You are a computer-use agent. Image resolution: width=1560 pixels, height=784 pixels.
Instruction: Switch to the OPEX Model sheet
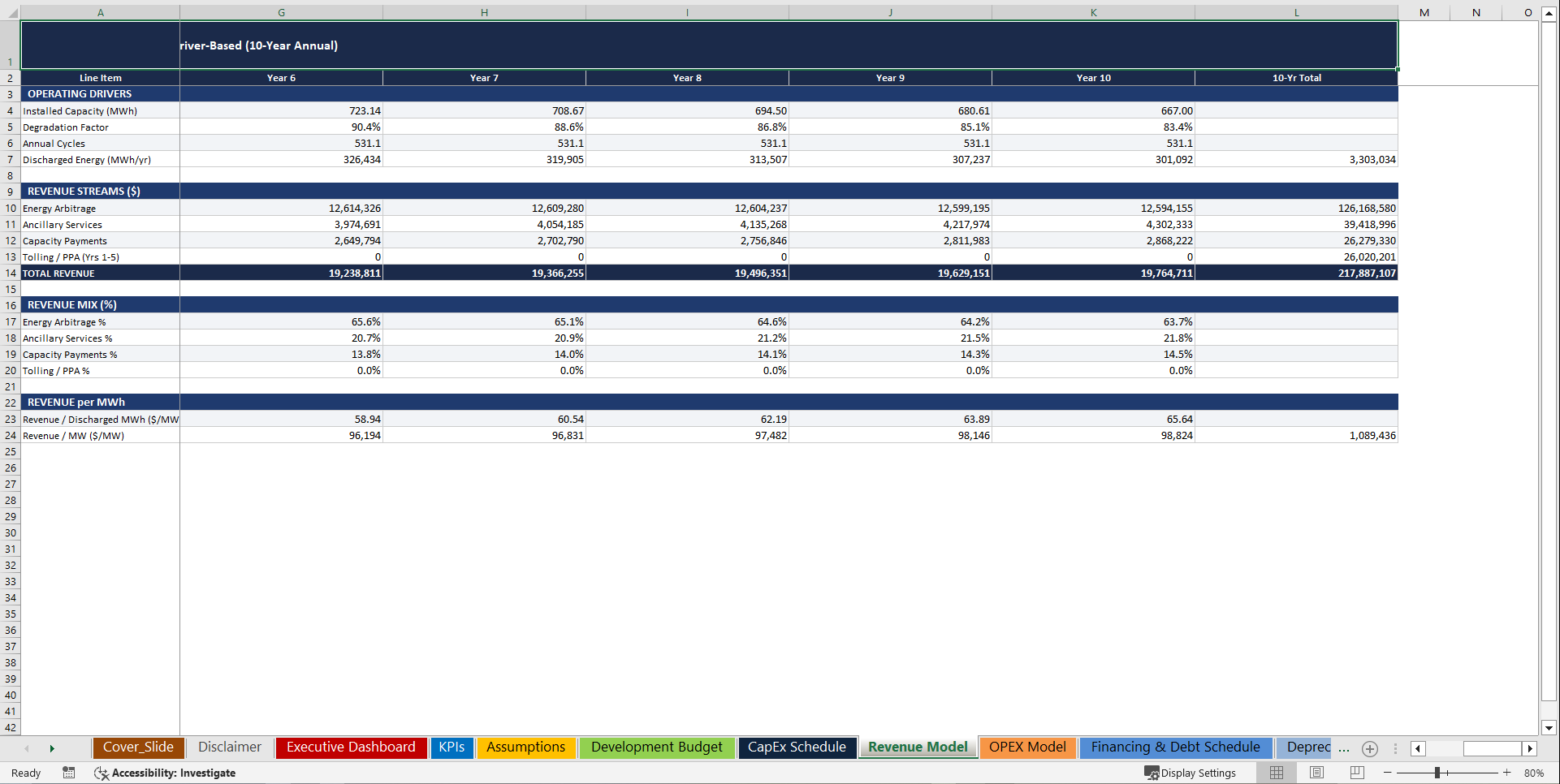coord(1027,747)
